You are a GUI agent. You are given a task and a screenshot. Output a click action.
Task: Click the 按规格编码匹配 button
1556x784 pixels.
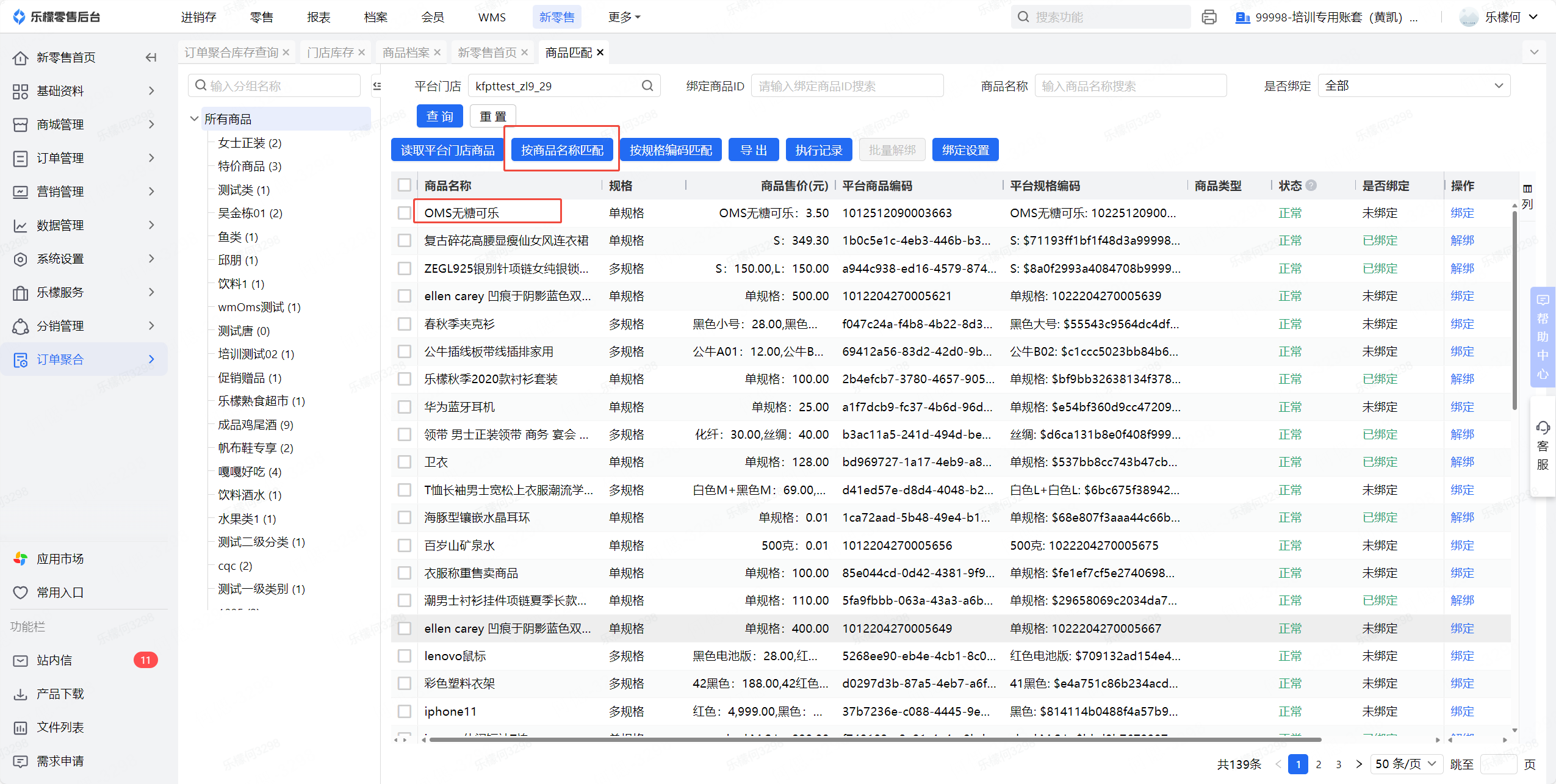click(670, 150)
